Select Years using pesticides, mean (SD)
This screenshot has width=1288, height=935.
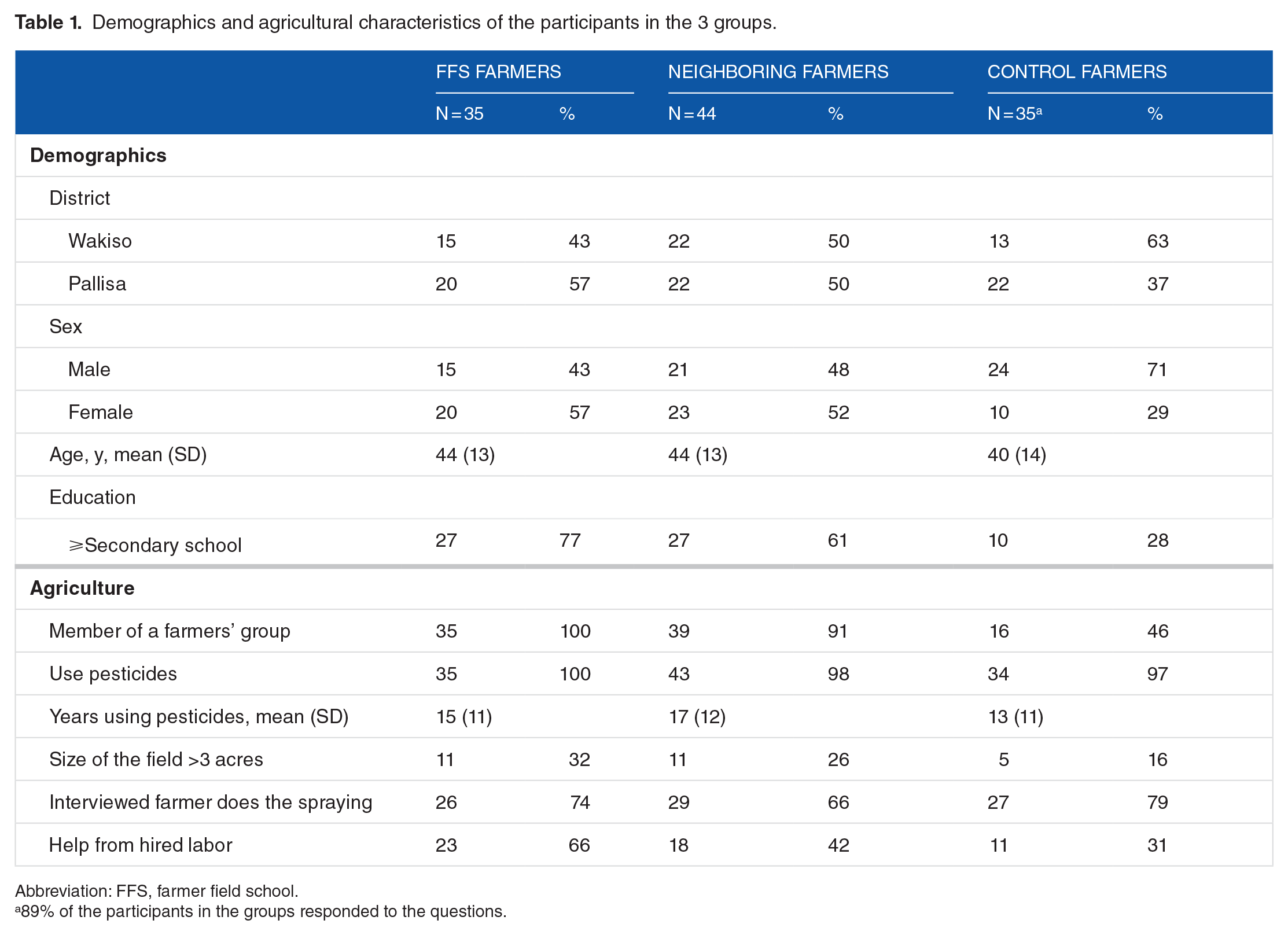pyautogui.click(x=199, y=717)
